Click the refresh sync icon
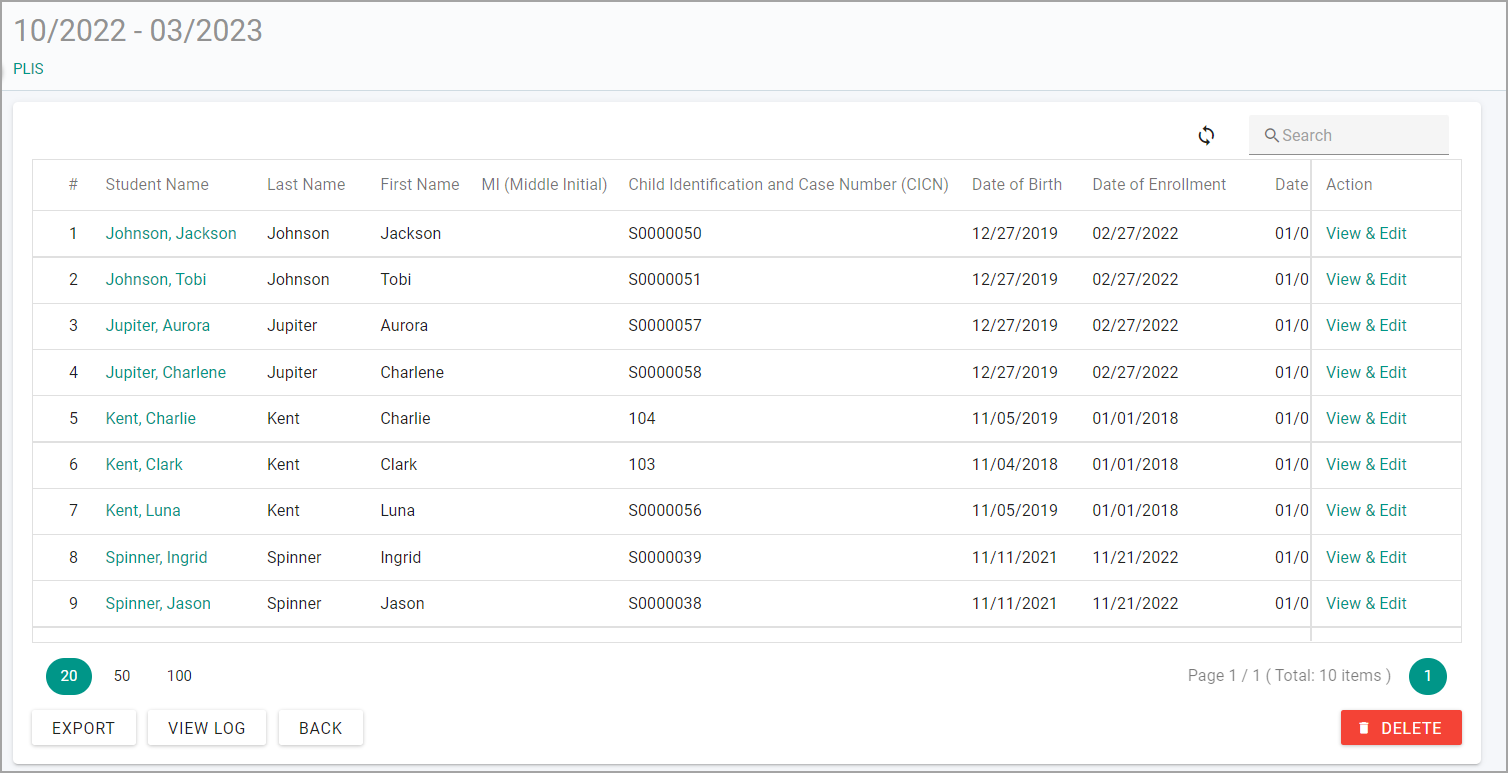The image size is (1508, 773). point(1207,135)
